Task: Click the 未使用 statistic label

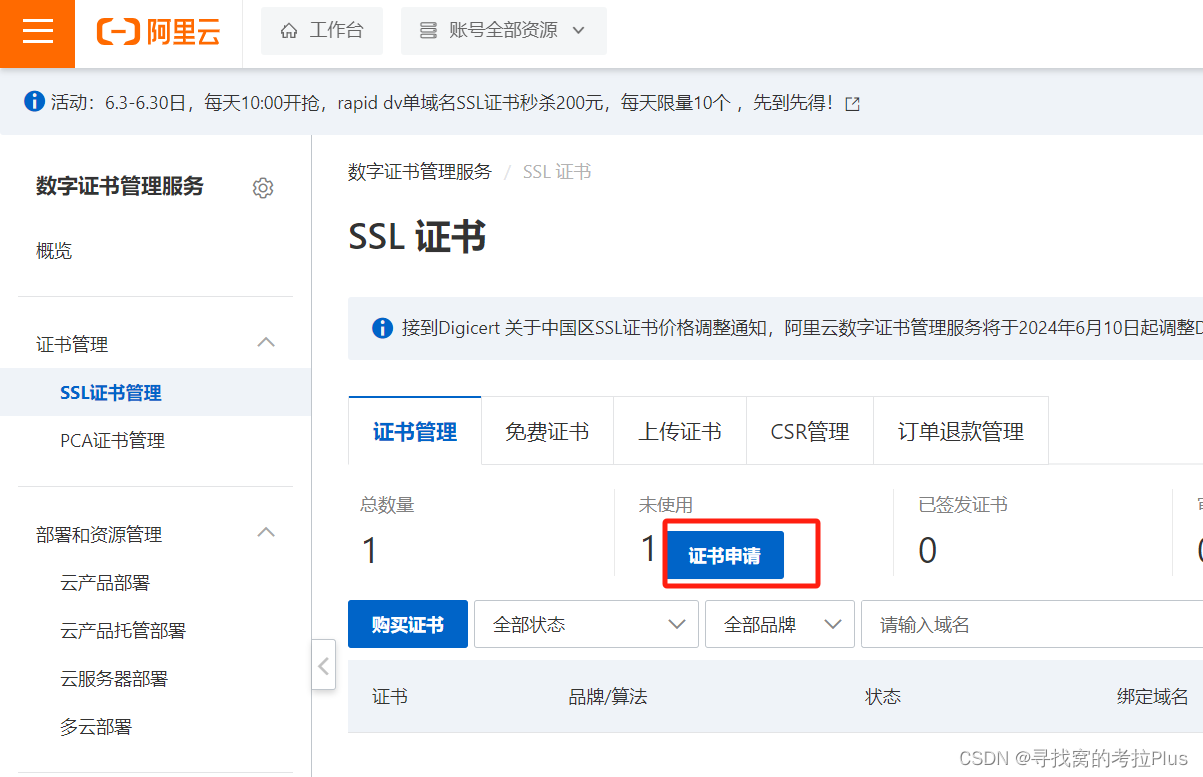Action: click(x=666, y=505)
